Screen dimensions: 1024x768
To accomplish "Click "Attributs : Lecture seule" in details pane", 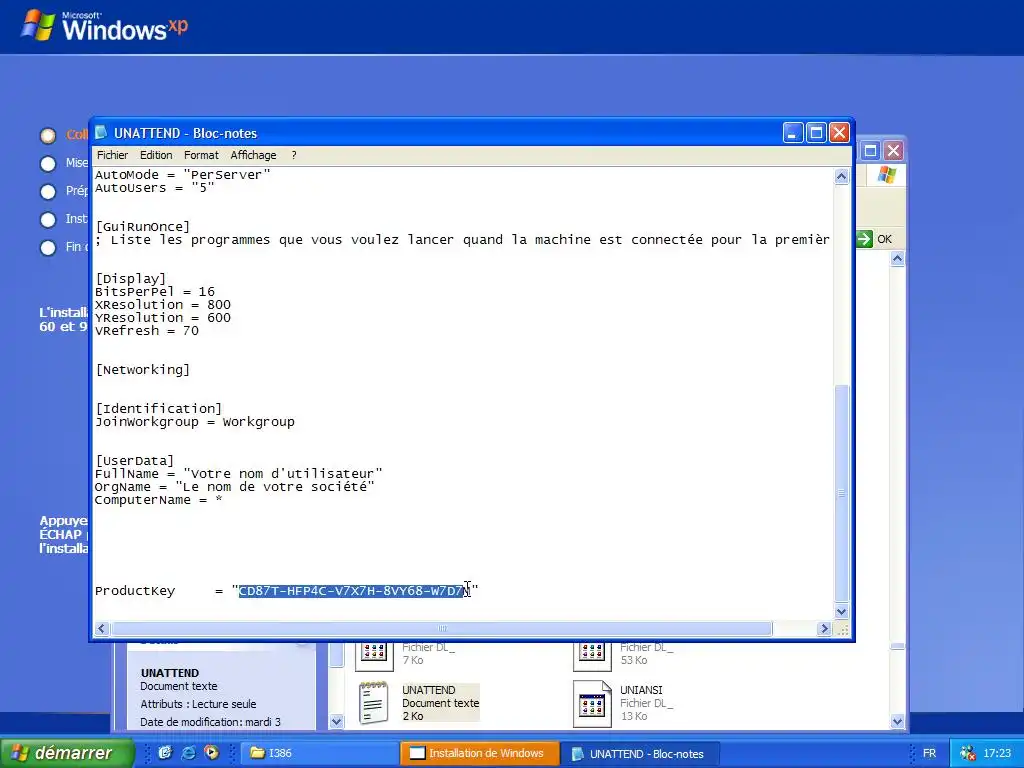I will (198, 704).
